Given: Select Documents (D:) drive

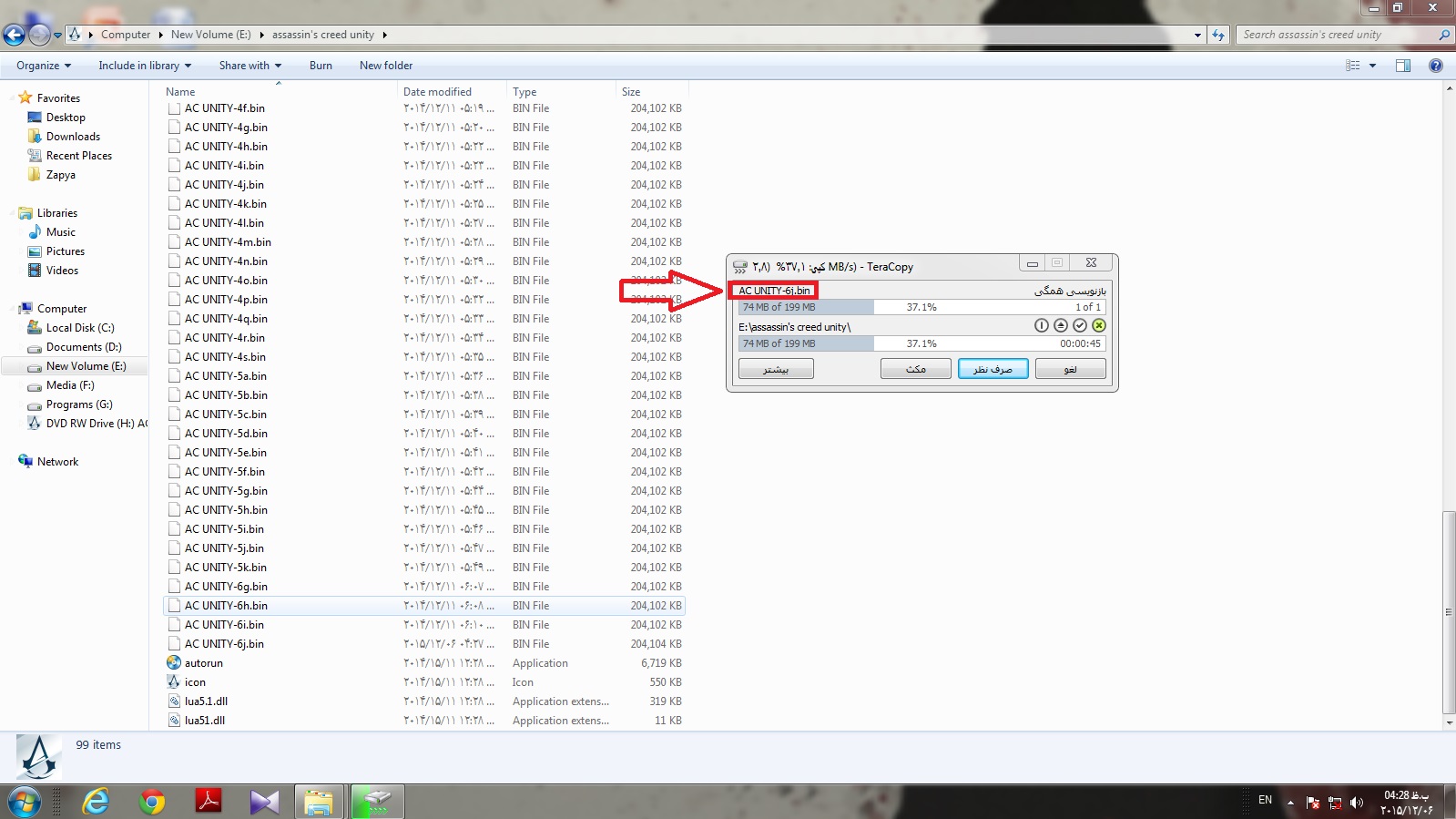Looking at the screenshot, I should tap(84, 347).
